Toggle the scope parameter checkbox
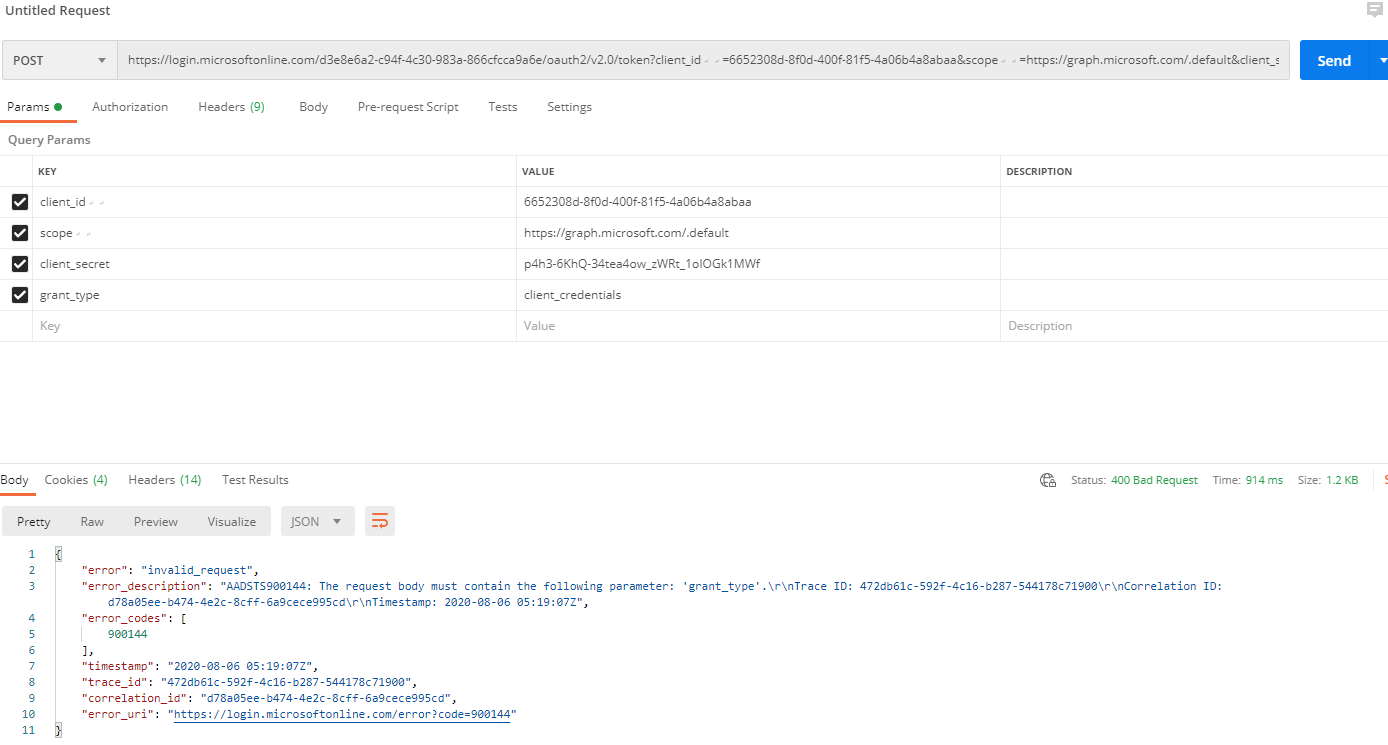This screenshot has width=1388, height=745. (x=19, y=233)
